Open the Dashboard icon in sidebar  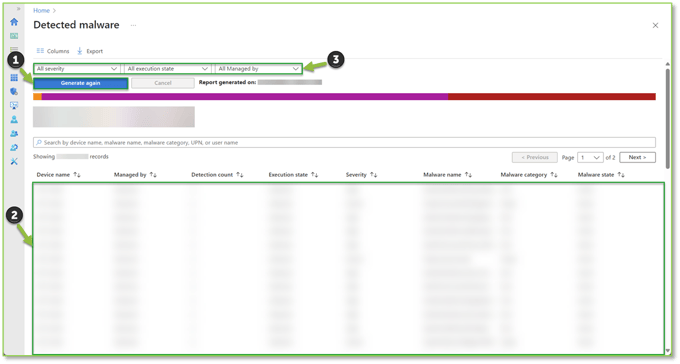click(x=14, y=36)
